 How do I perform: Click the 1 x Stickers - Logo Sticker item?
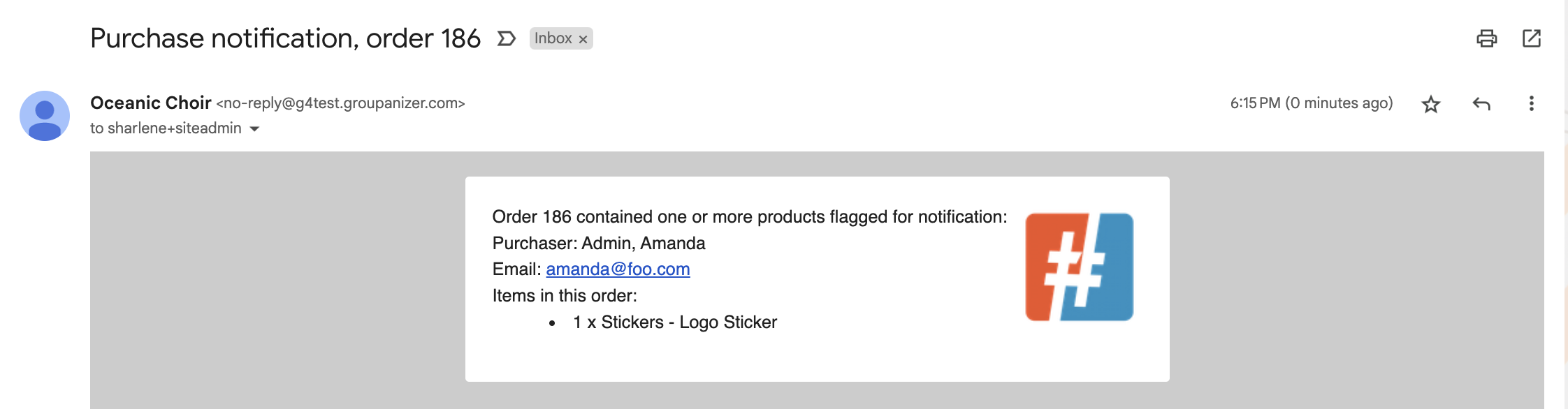coord(675,322)
